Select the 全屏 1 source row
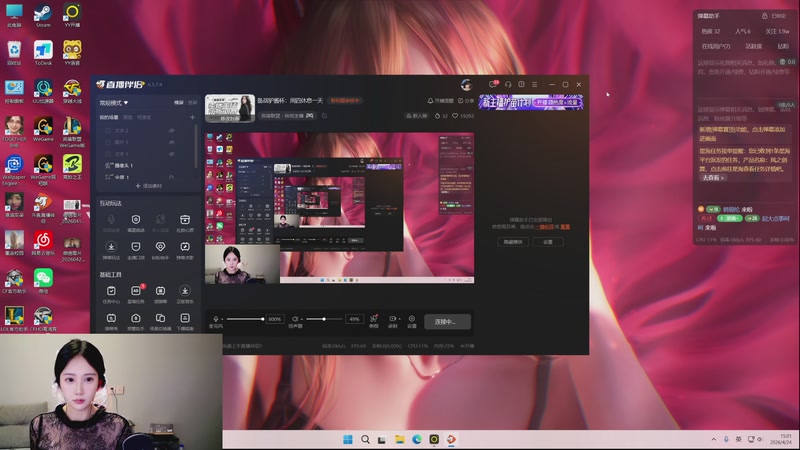 click(145, 177)
